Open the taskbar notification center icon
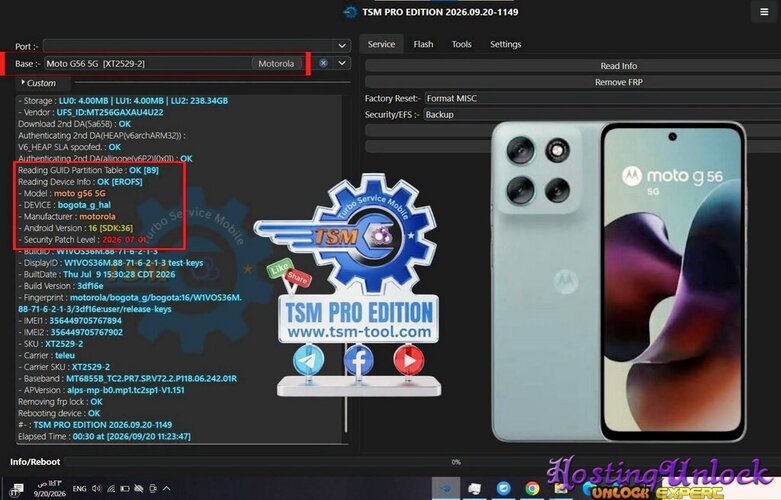The height and width of the screenshot is (500, 781). coord(17,489)
